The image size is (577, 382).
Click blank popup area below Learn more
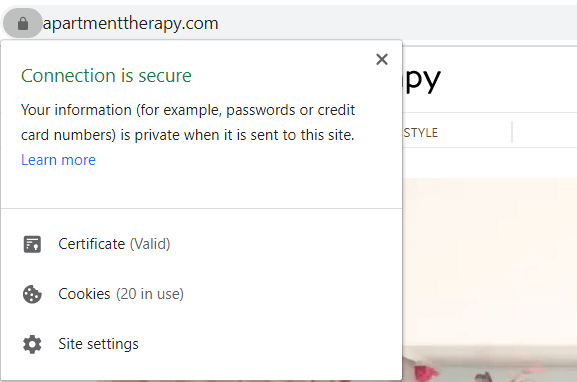(201, 188)
